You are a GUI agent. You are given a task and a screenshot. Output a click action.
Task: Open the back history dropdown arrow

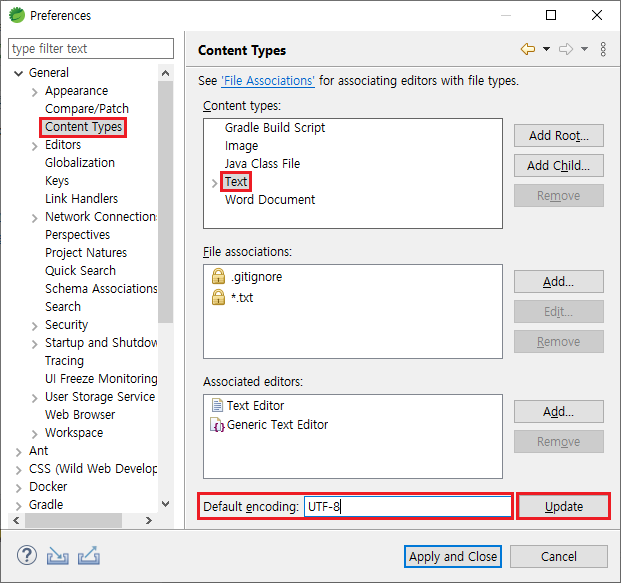[546, 49]
